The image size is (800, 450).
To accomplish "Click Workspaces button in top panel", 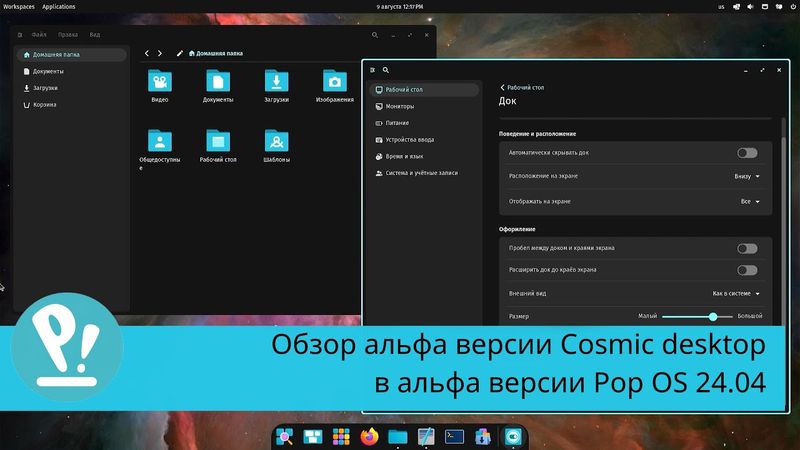I will click(18, 7).
